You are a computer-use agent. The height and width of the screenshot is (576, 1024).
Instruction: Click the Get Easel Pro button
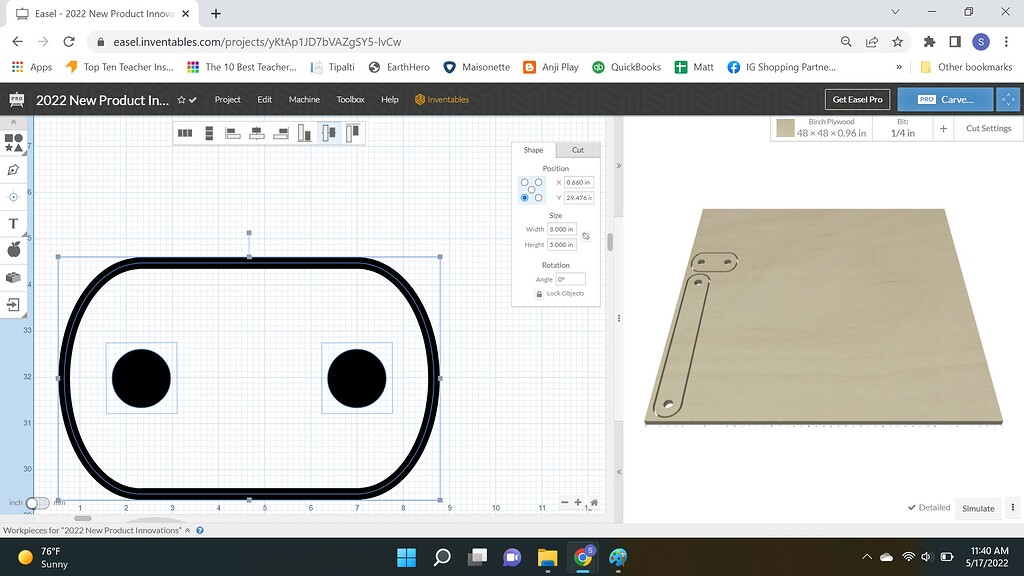(857, 99)
